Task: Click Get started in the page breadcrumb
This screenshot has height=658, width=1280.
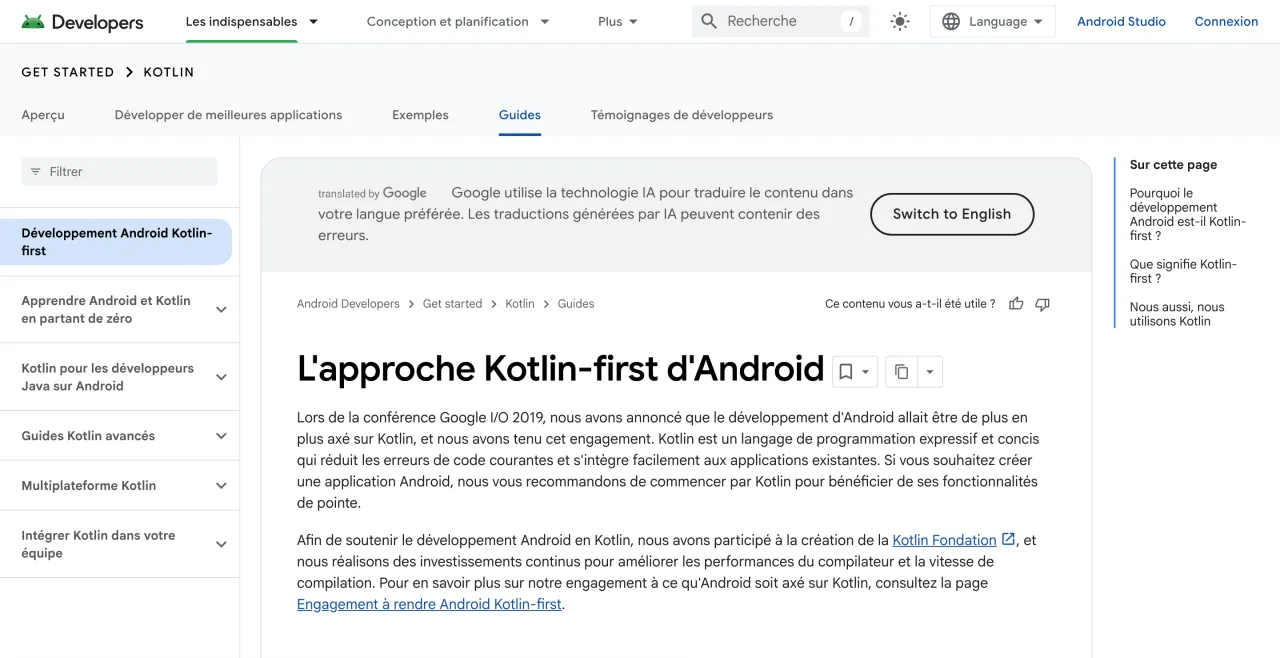Action: 452,304
